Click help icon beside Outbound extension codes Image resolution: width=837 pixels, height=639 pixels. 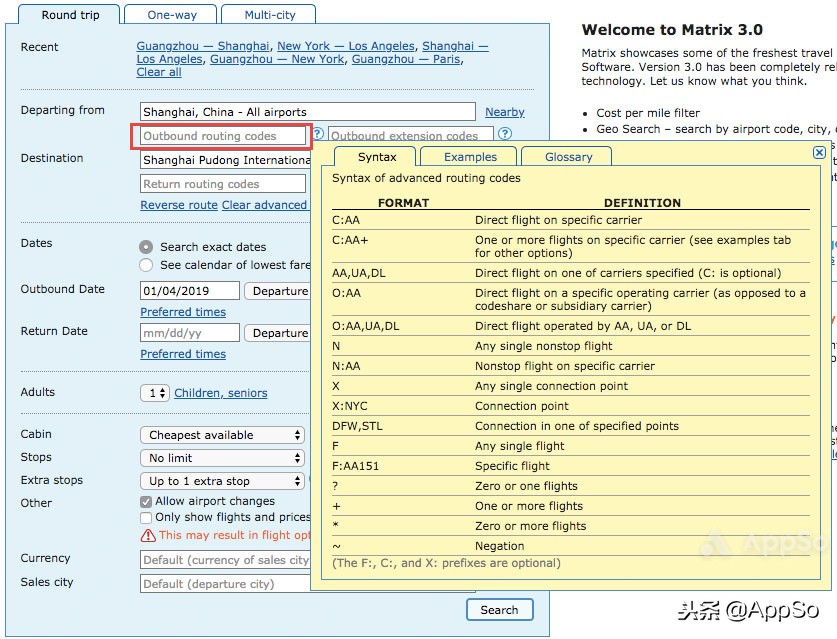(505, 133)
